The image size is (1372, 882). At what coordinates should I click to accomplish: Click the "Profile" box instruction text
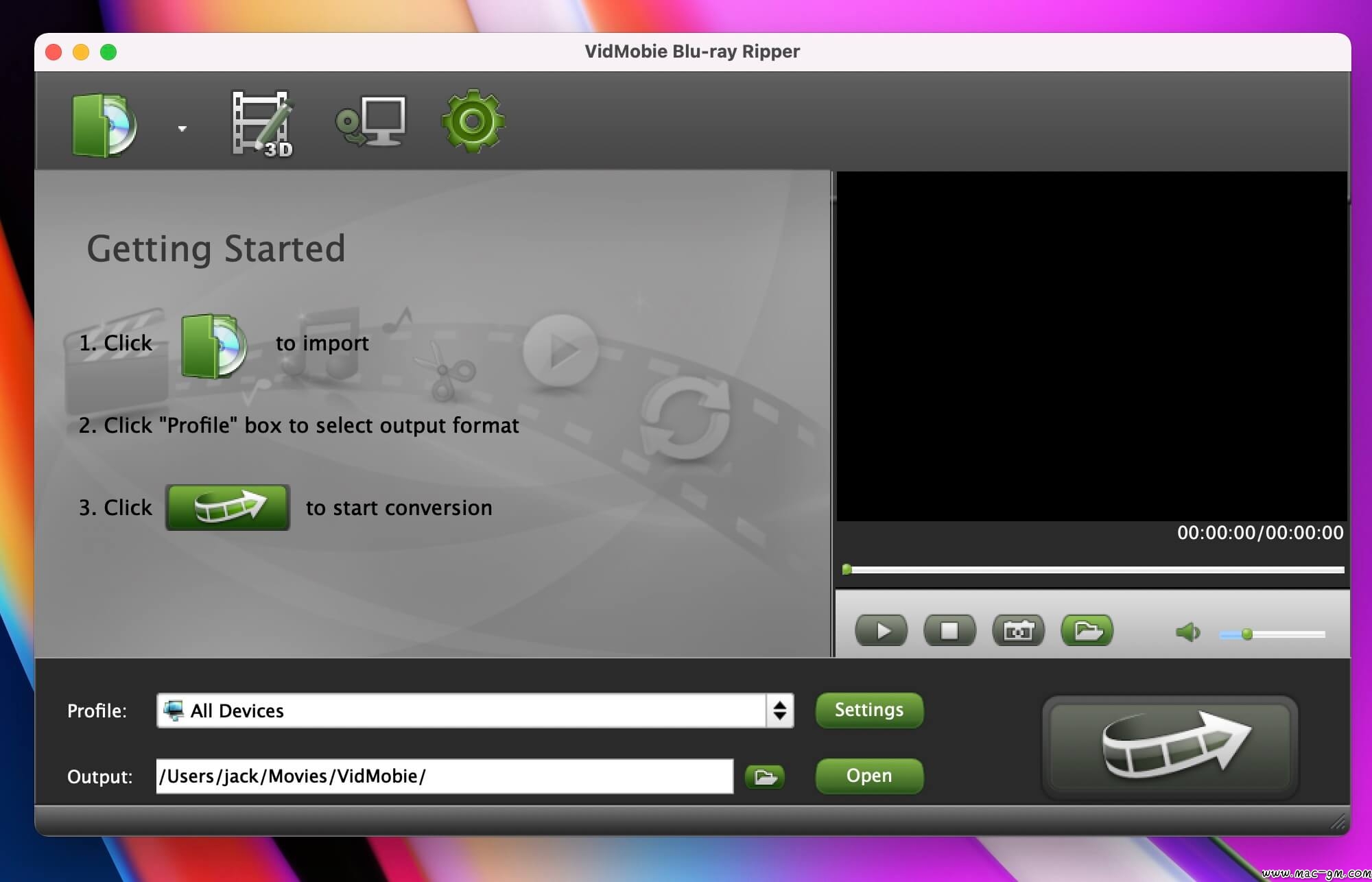coord(298,425)
